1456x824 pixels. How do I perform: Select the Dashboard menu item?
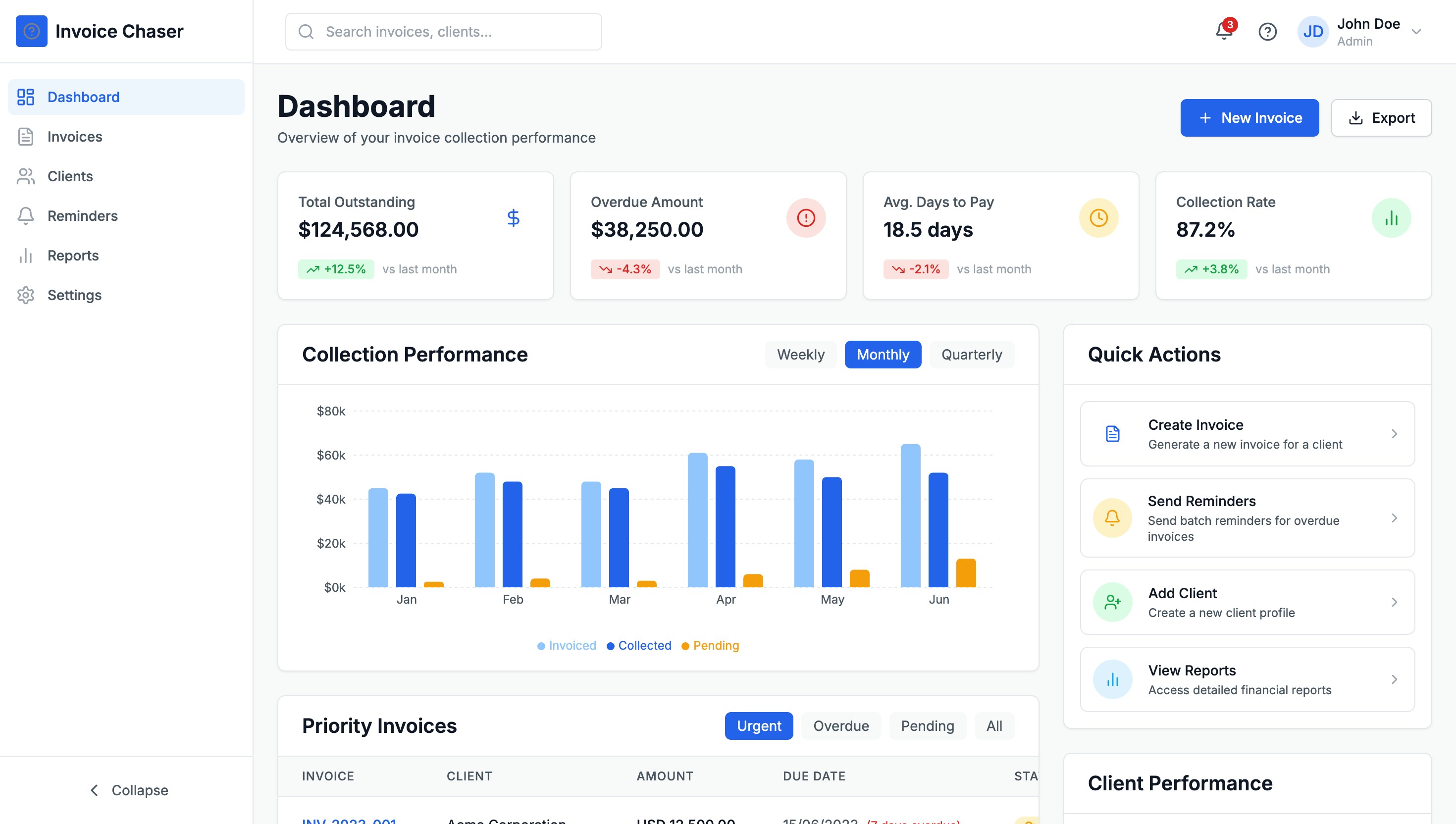click(x=83, y=97)
